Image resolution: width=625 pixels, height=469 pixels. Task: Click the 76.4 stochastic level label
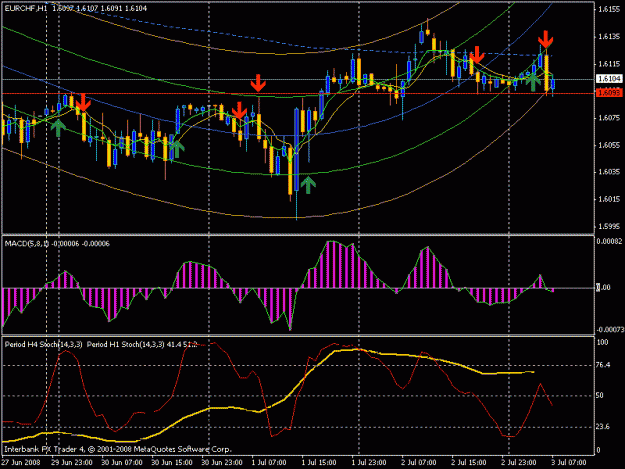click(603, 365)
